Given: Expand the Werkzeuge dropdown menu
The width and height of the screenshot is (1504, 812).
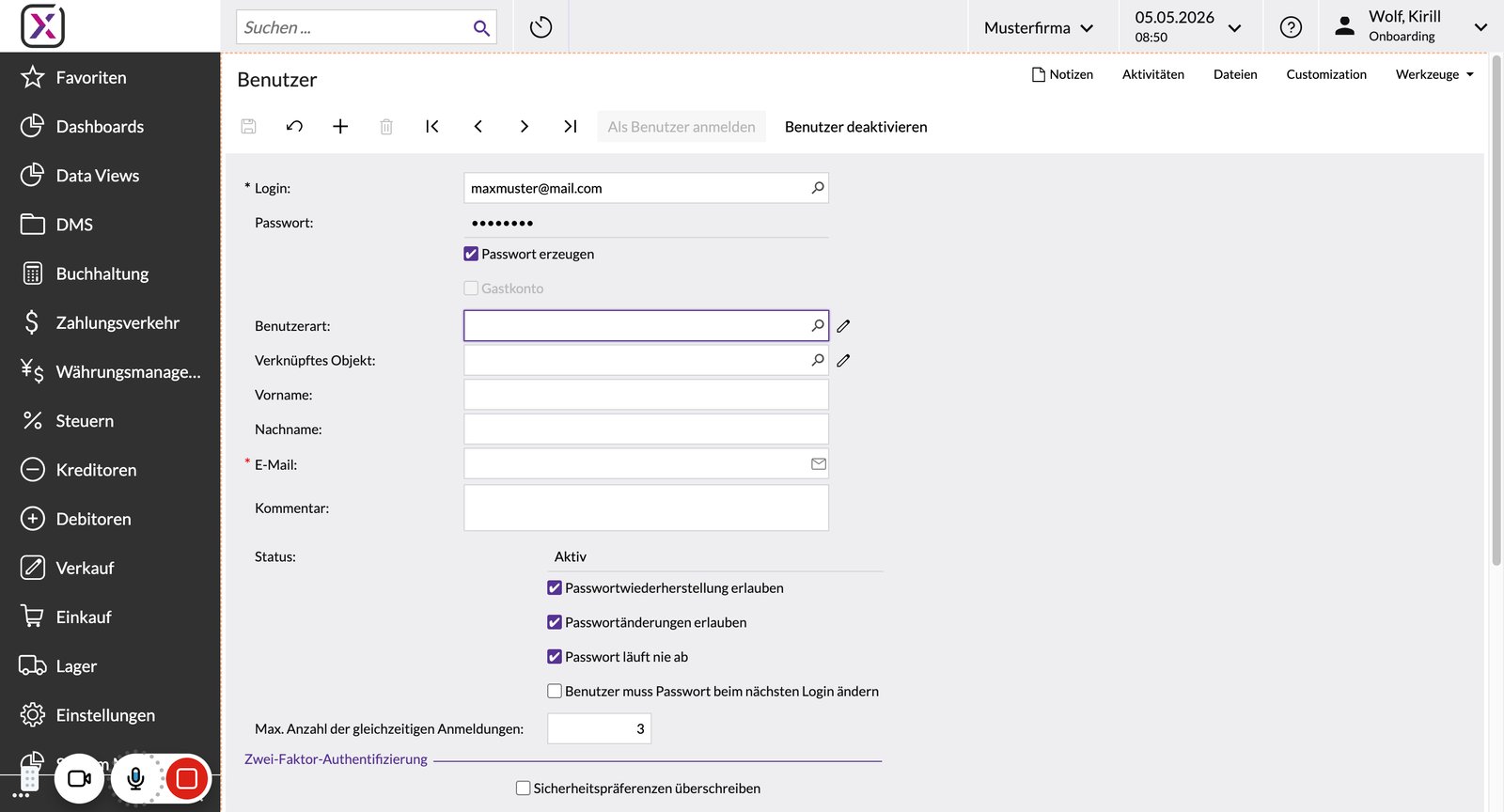Looking at the screenshot, I should pyautogui.click(x=1434, y=74).
